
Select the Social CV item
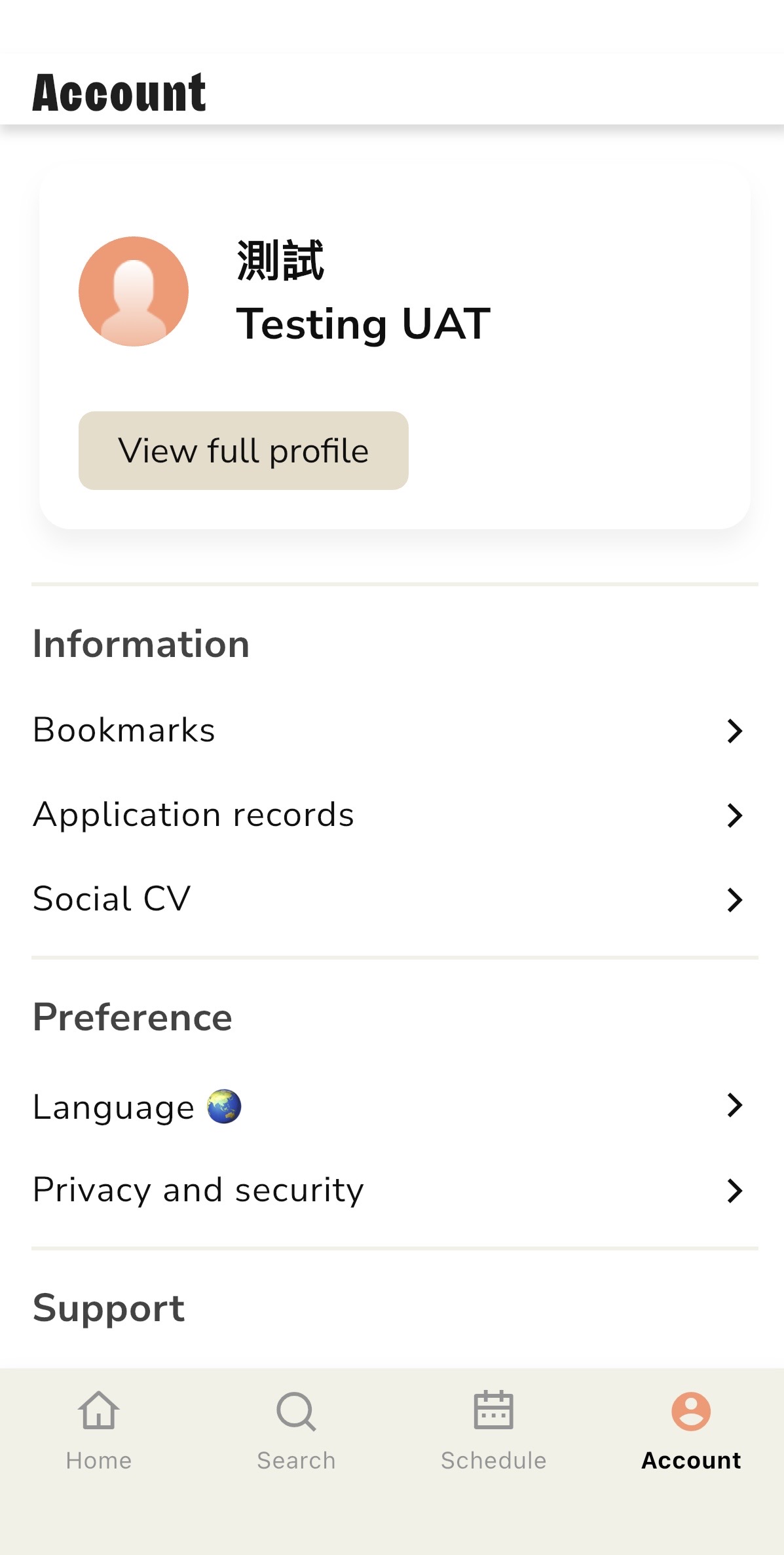112,899
